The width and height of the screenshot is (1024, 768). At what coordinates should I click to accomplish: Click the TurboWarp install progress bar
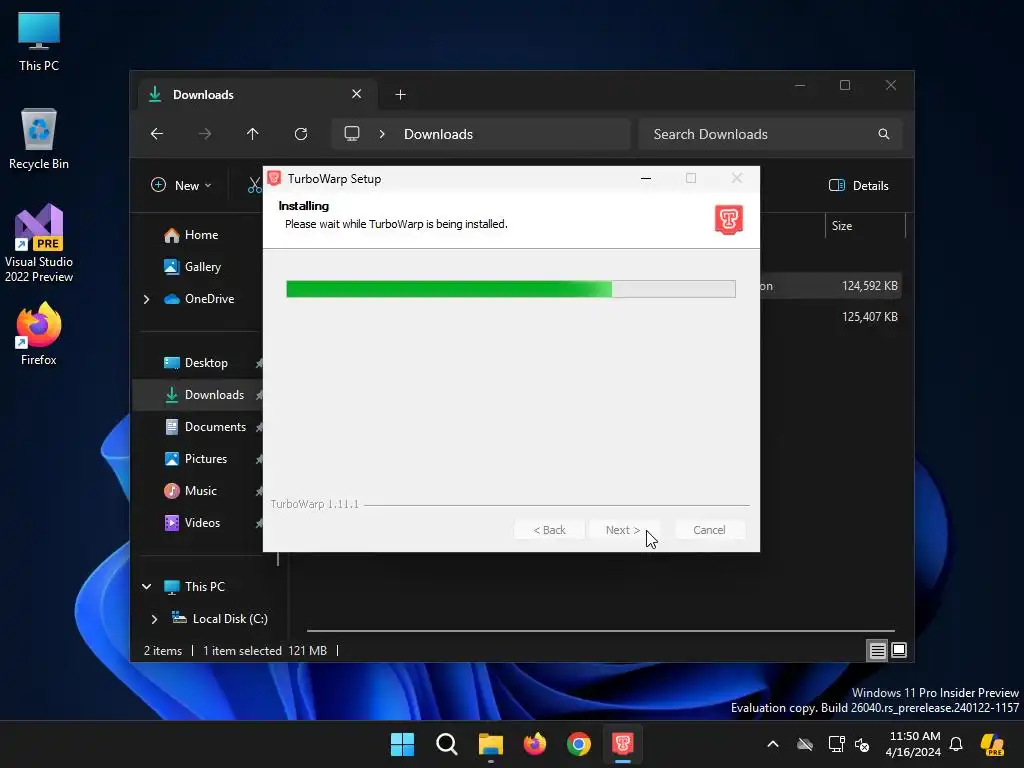click(511, 289)
